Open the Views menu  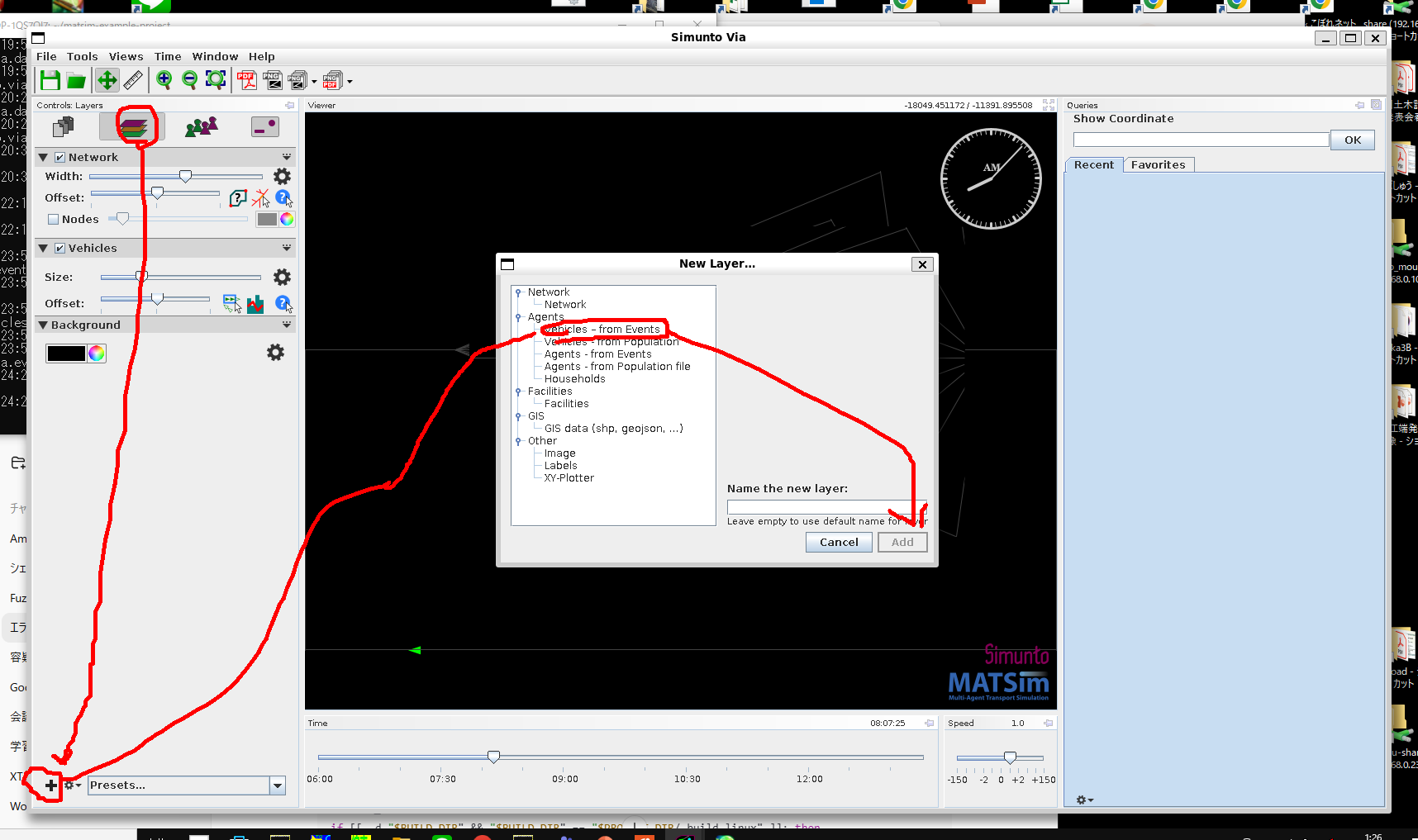pyautogui.click(x=126, y=56)
